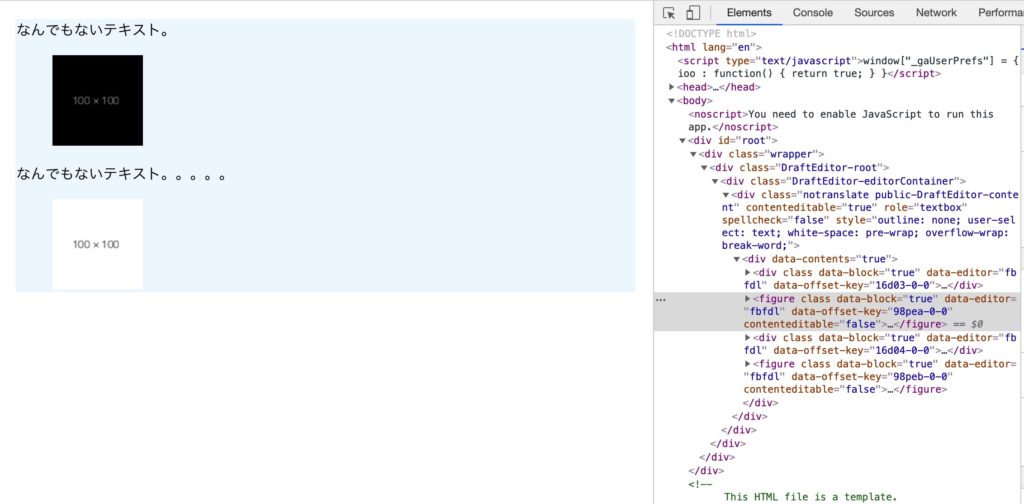This screenshot has width=1024, height=504.
Task: Collapse the data-contents div node
Action: click(x=737, y=259)
